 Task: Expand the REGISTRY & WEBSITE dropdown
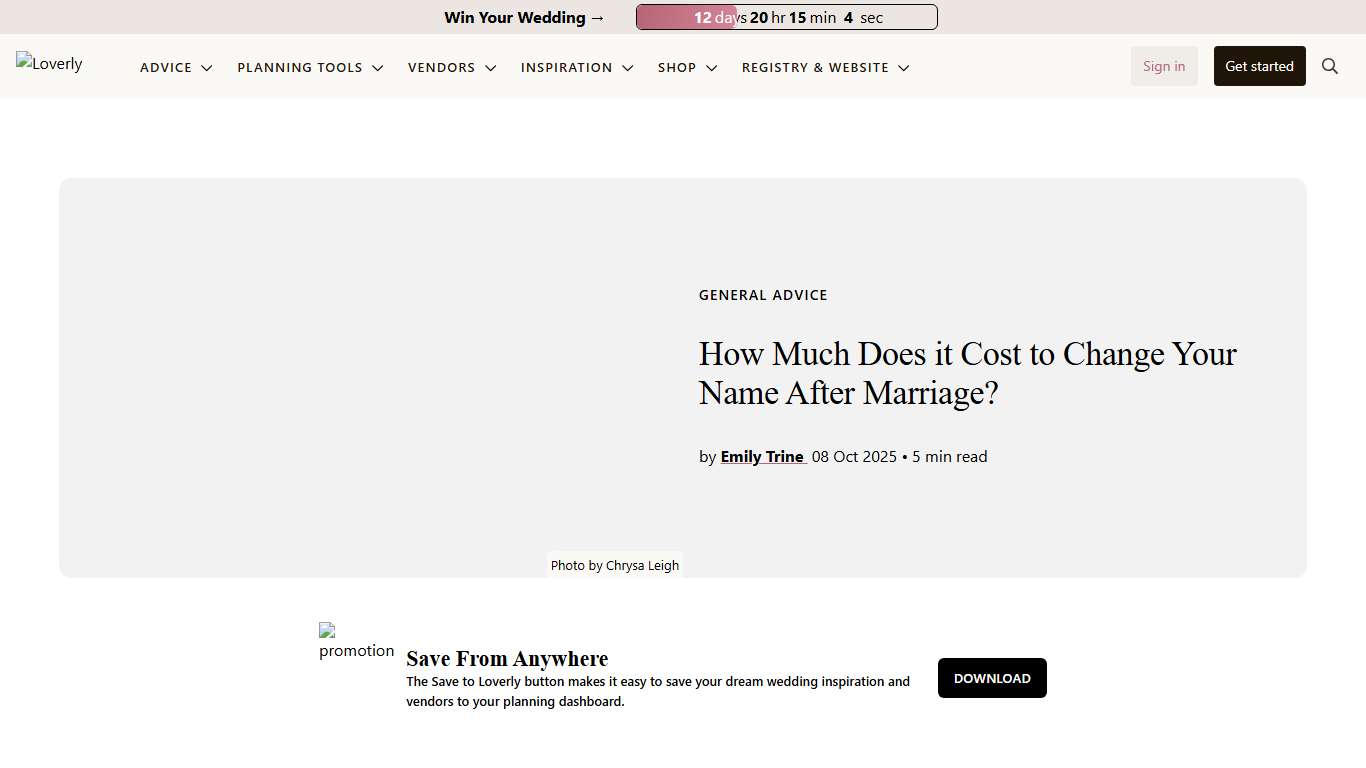[904, 68]
